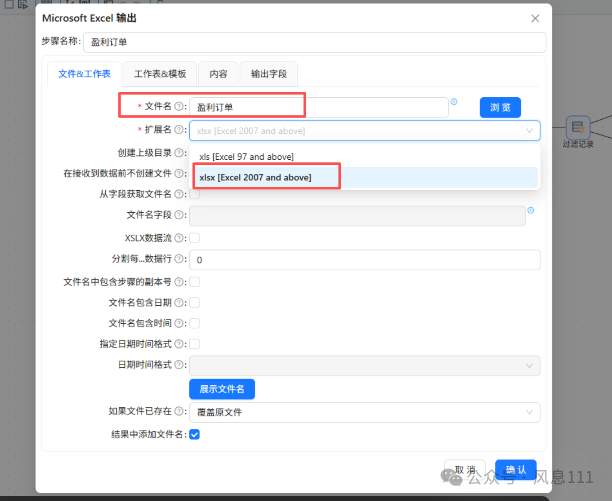Focus the 分割每...数据行 input field
The width and height of the screenshot is (612, 501).
365,260
